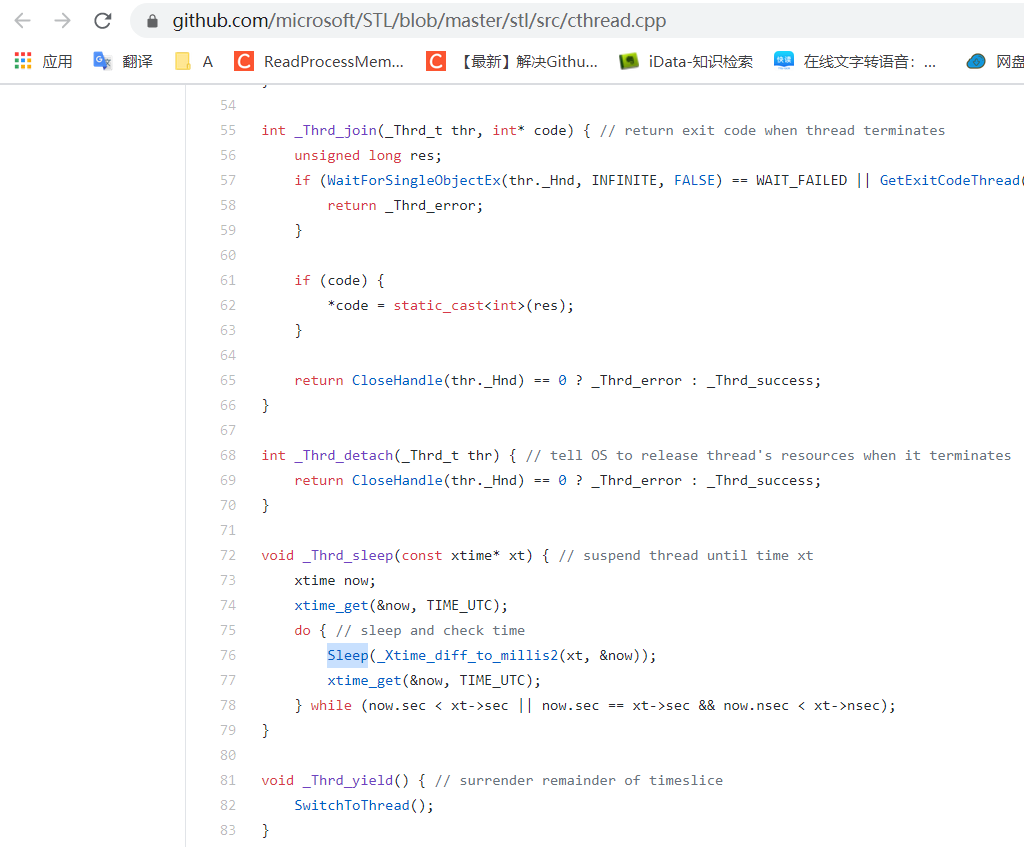Image resolution: width=1024 pixels, height=847 pixels.
Task: Select line number 68
Action: point(228,455)
